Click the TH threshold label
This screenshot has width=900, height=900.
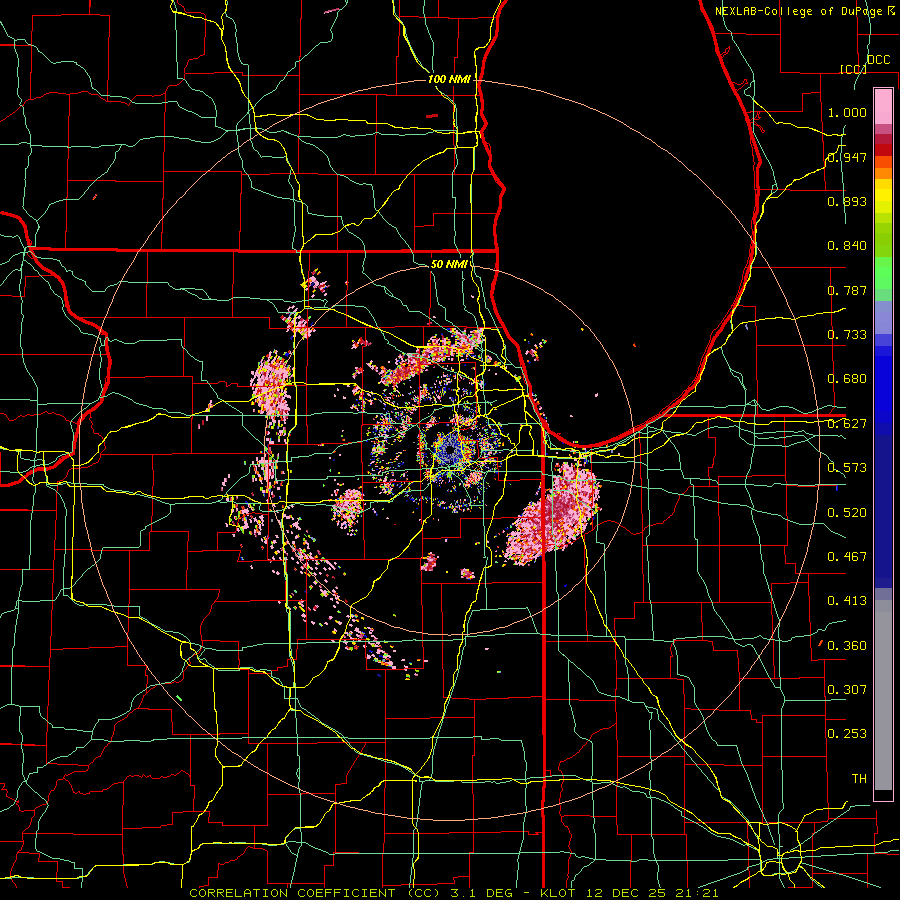859,779
